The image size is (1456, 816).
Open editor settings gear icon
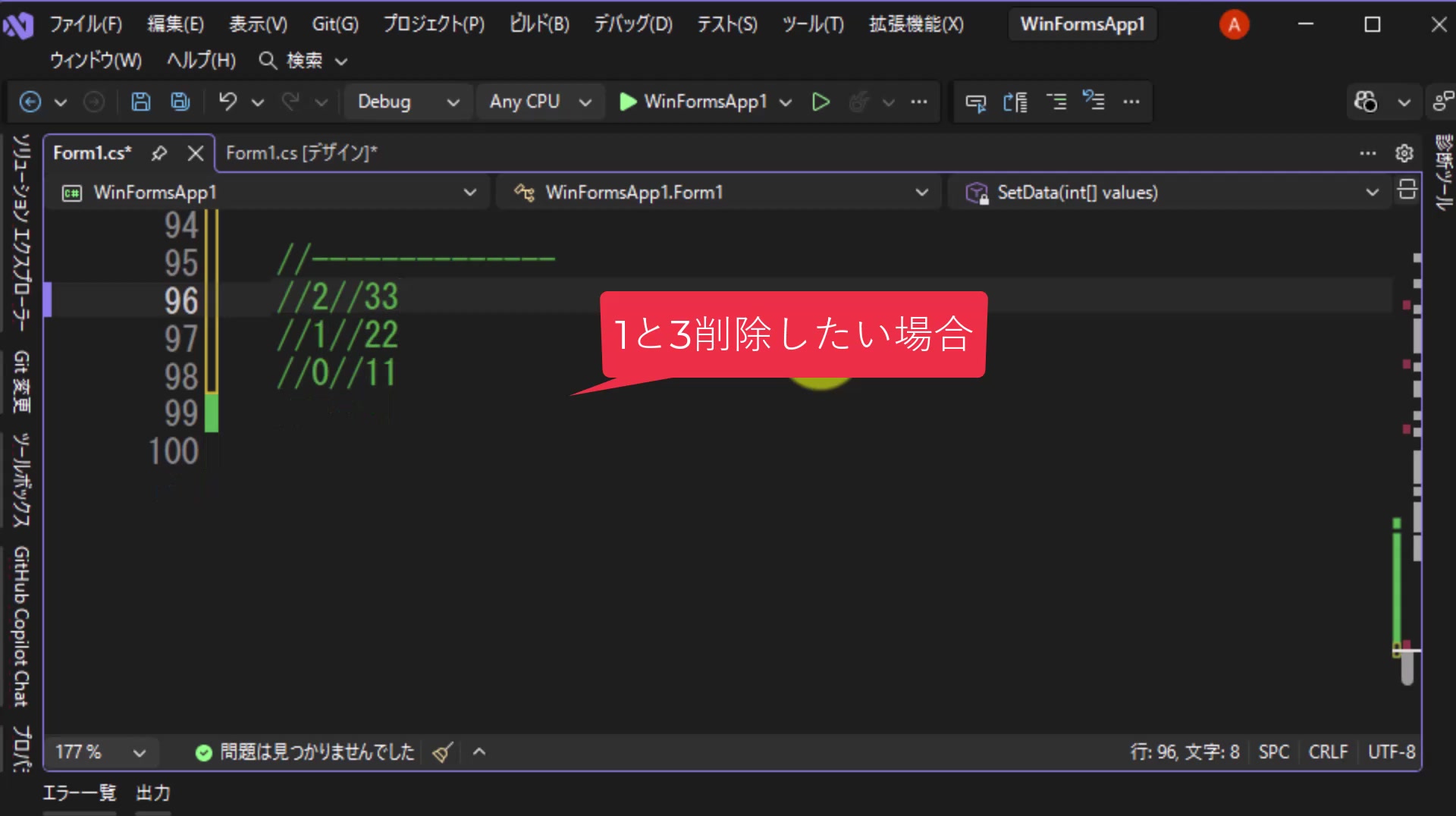tap(1404, 153)
